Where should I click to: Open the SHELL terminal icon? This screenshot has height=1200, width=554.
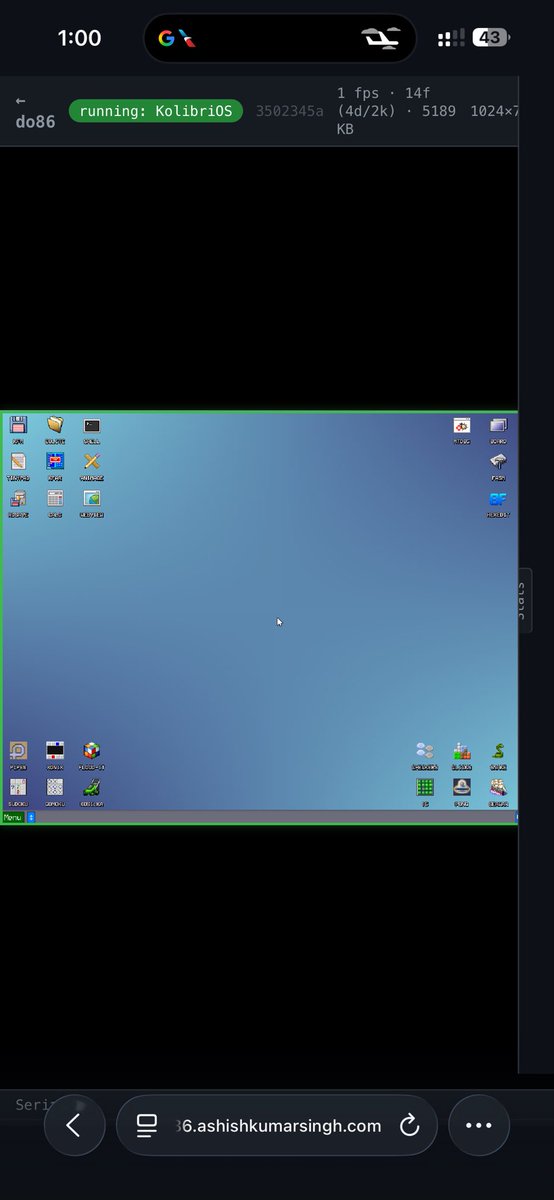(92, 425)
